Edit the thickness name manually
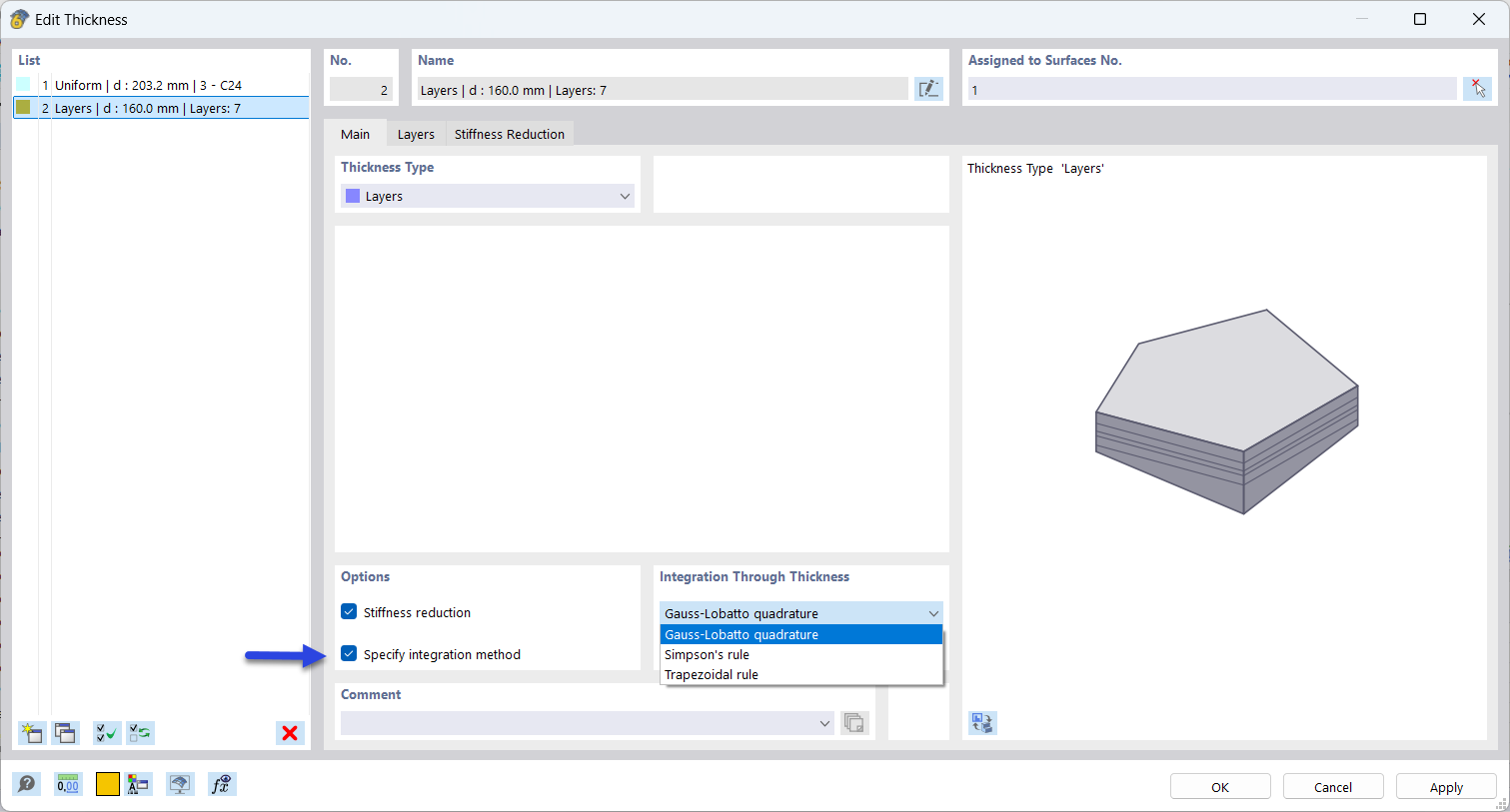Screen dimensions: 1510x812 click(x=928, y=88)
